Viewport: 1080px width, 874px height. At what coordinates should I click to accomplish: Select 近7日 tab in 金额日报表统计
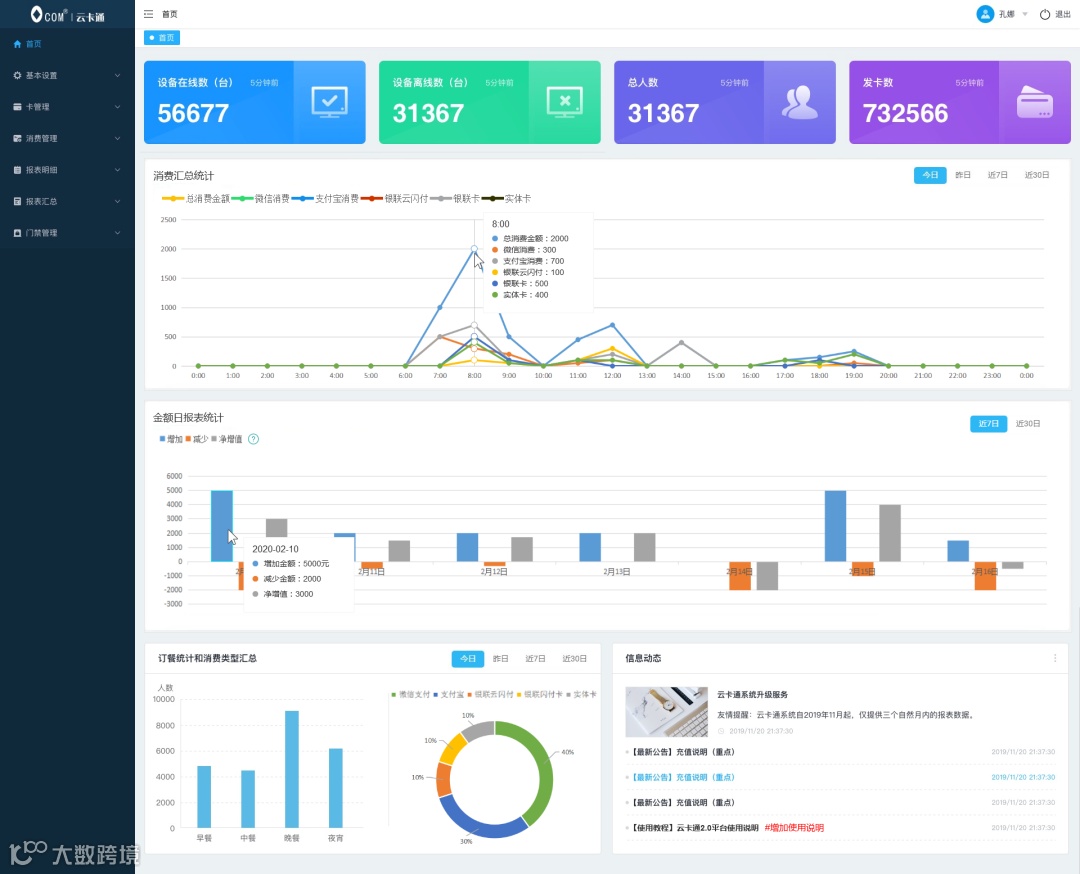tap(988, 424)
